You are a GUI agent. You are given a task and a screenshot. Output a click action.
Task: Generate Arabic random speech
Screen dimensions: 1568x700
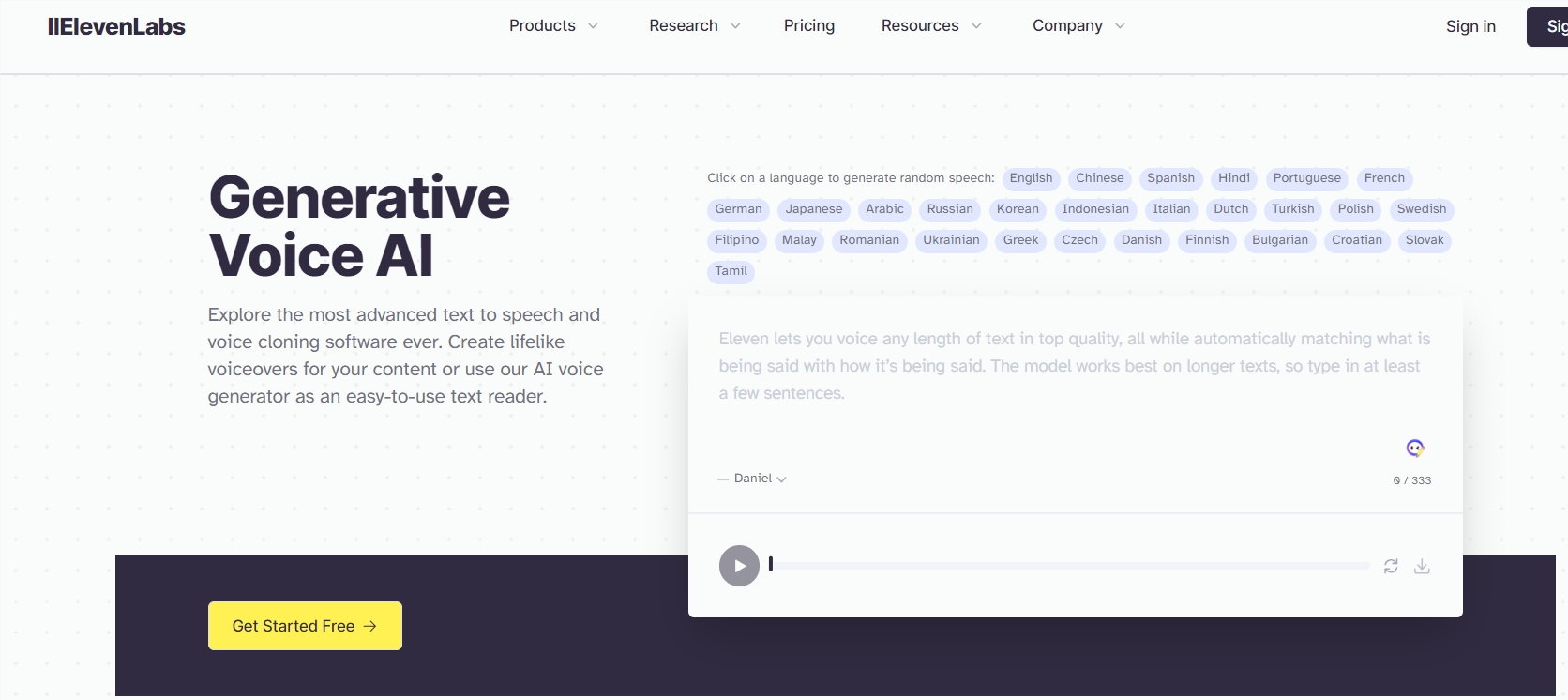point(884,209)
